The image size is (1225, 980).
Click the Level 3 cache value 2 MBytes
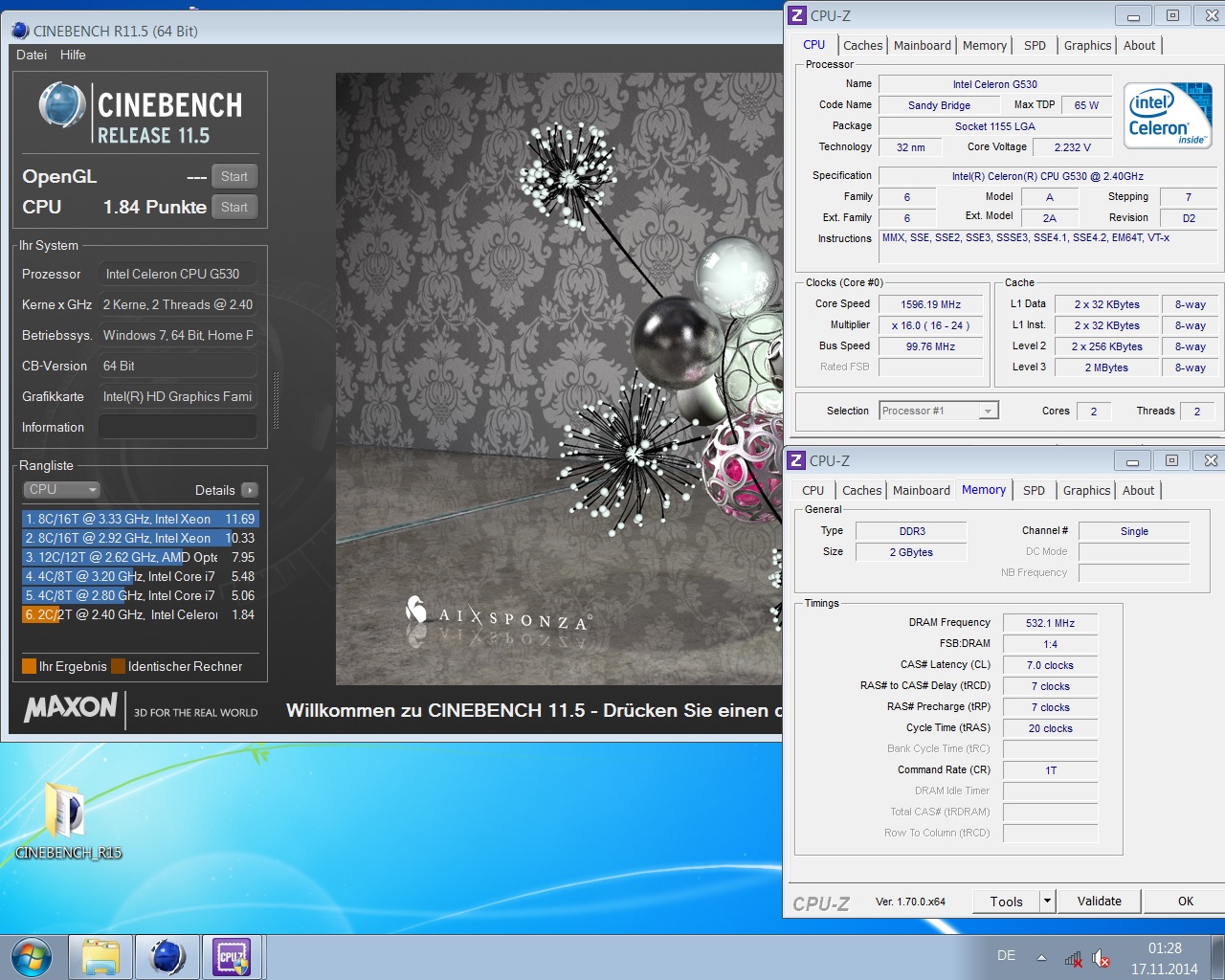click(x=1106, y=367)
